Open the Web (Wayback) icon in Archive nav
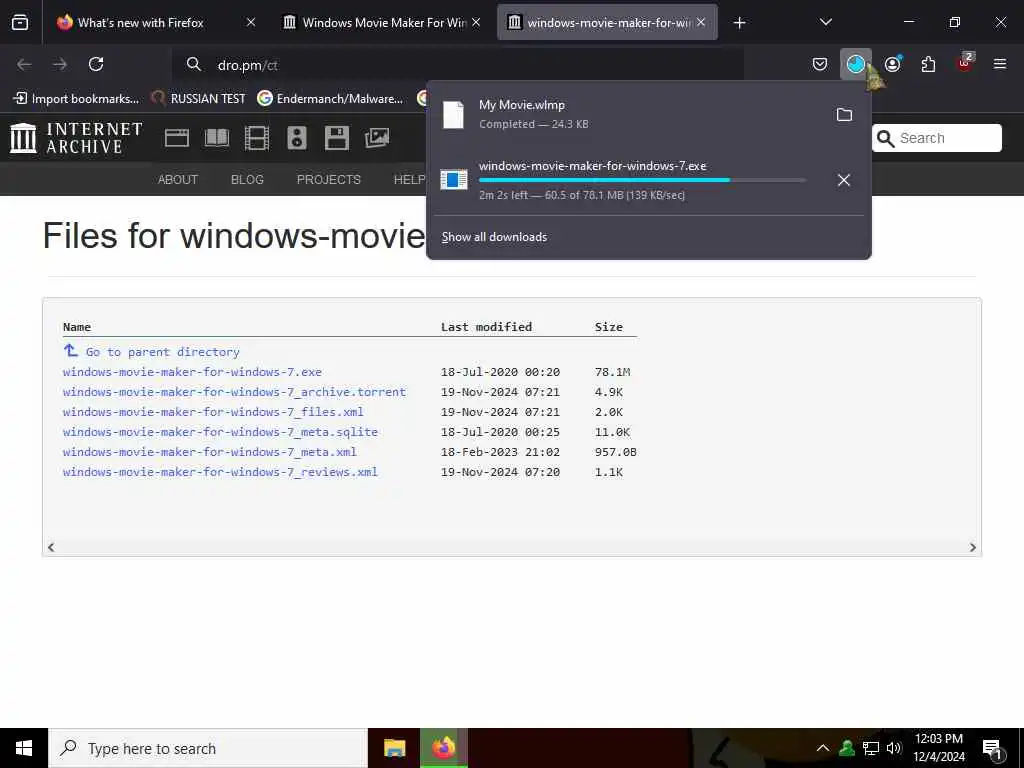 click(x=176, y=138)
